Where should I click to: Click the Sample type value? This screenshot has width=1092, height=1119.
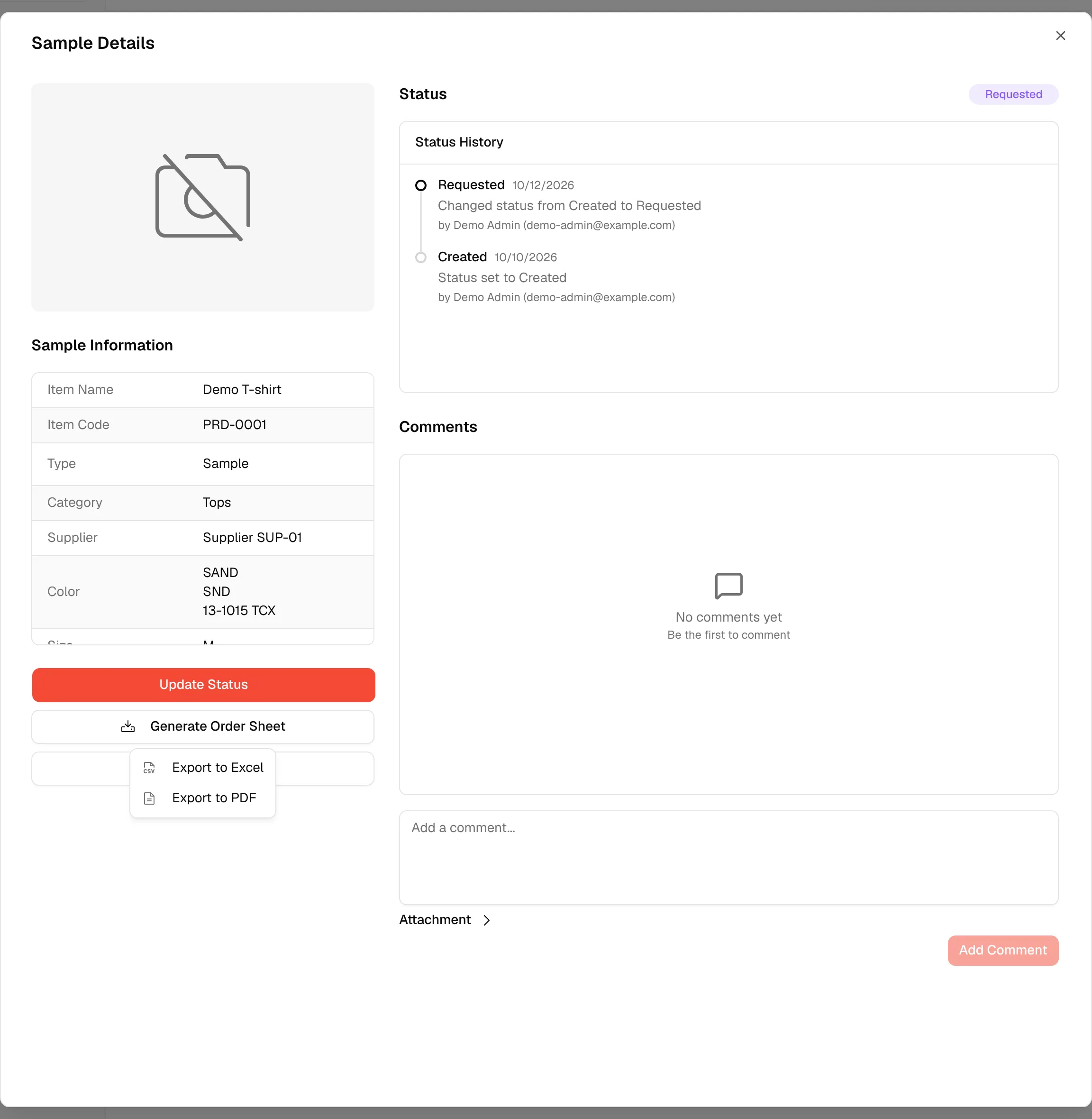226,463
